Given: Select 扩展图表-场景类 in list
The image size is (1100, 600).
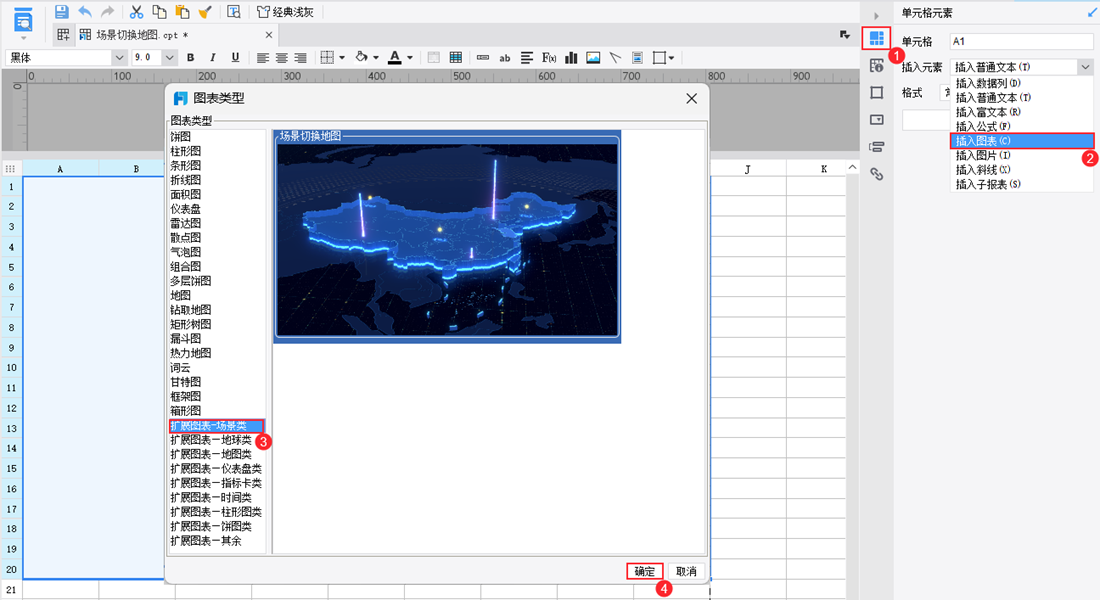Looking at the screenshot, I should 217,425.
